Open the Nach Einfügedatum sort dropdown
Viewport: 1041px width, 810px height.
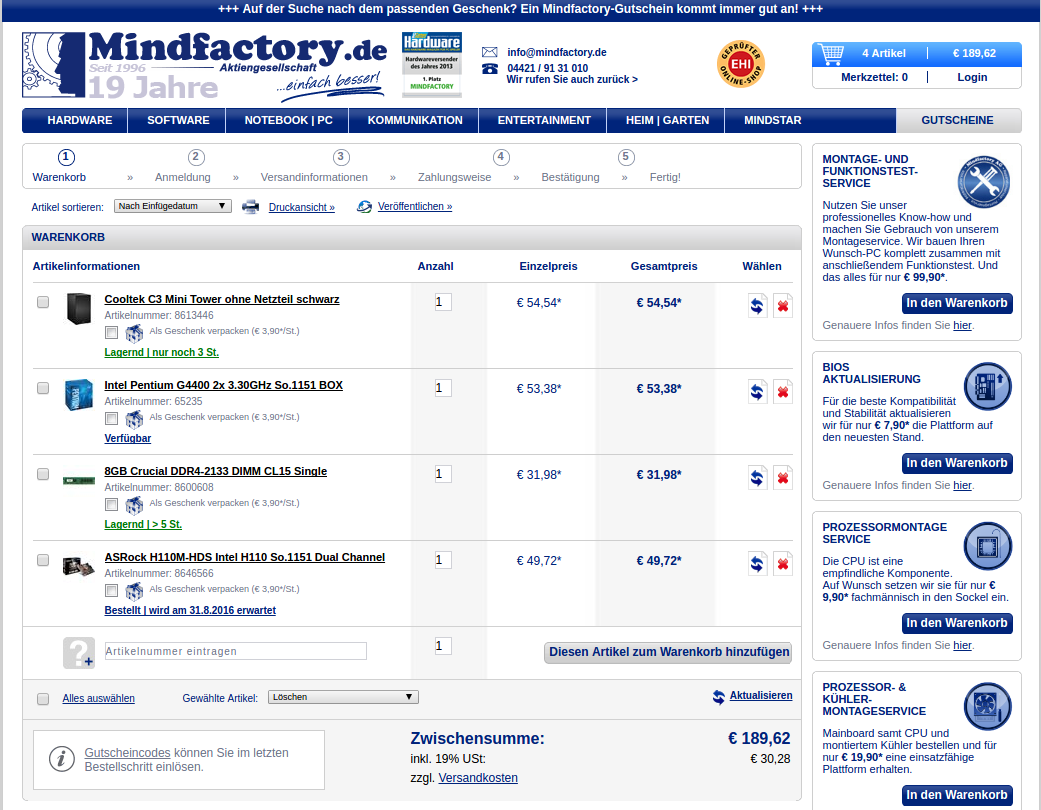point(173,206)
